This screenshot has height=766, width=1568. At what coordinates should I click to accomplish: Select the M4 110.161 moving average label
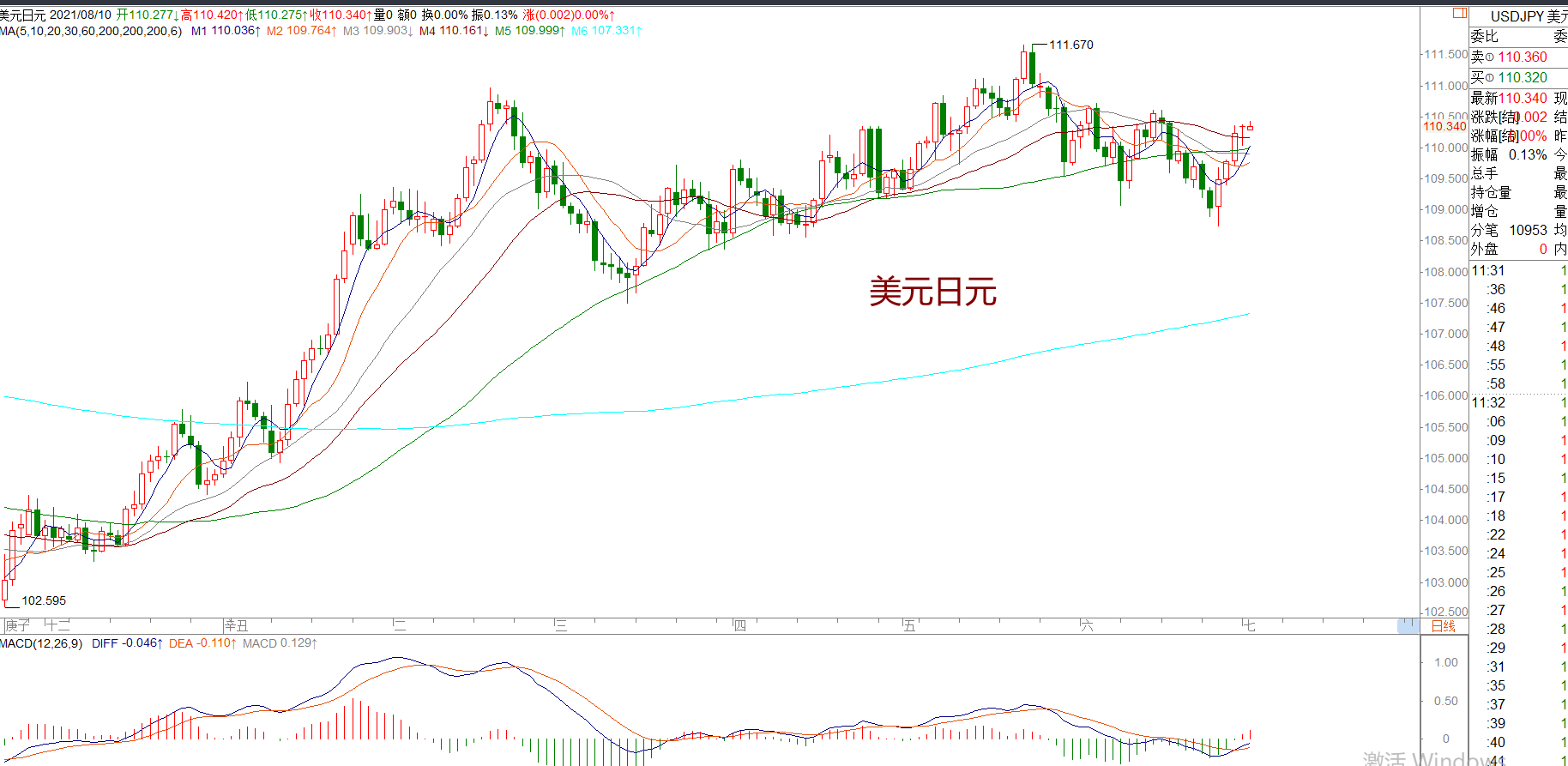pyautogui.click(x=454, y=31)
